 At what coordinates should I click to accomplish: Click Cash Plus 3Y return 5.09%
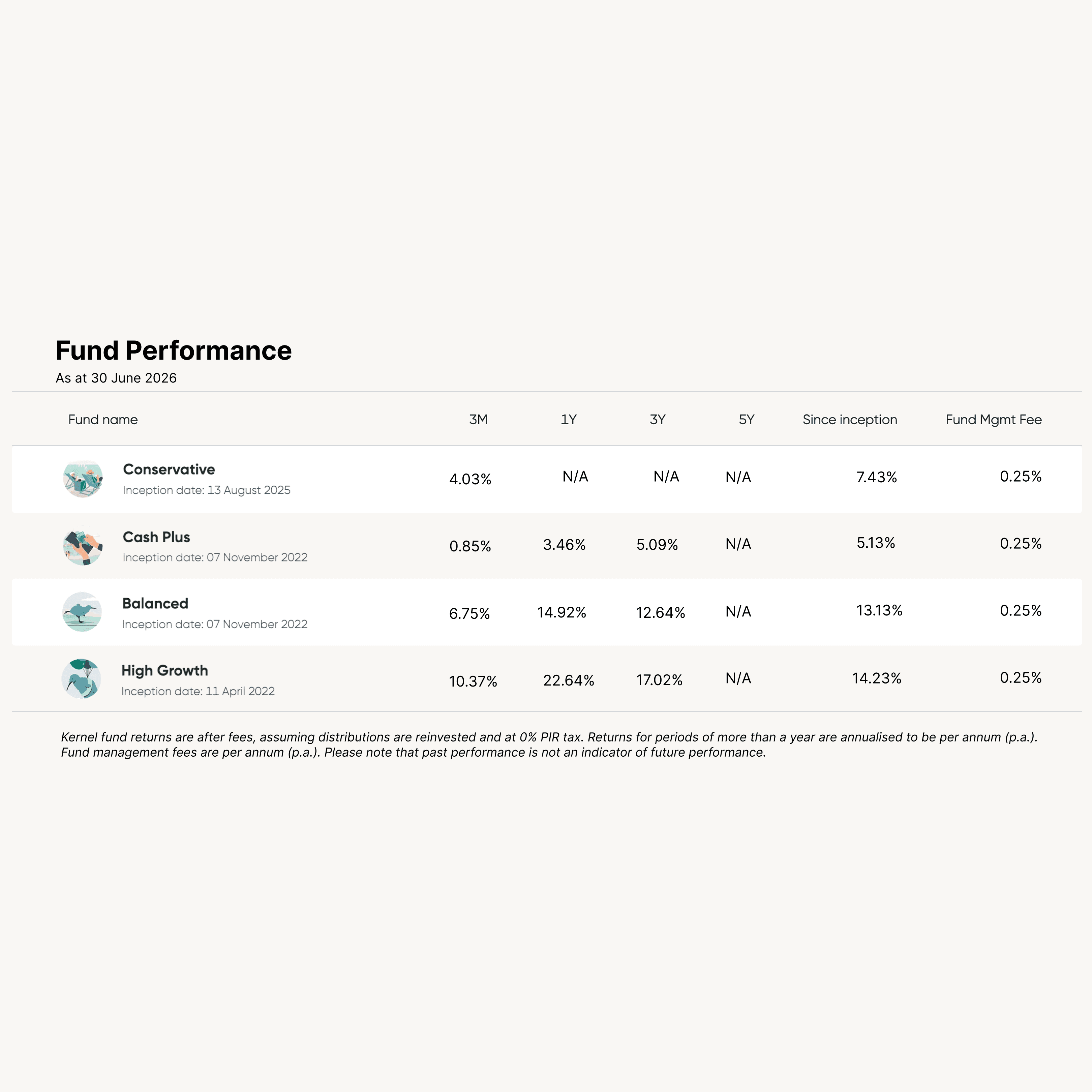tap(657, 545)
